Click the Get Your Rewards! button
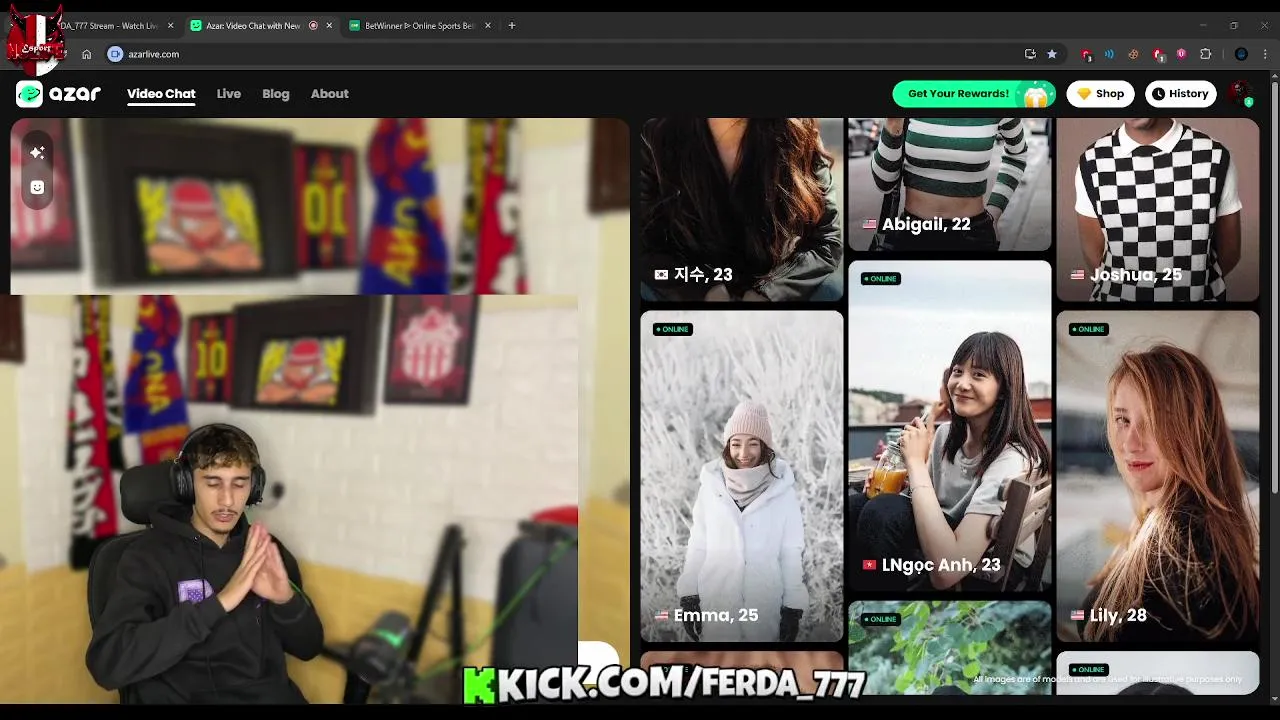The height and width of the screenshot is (720, 1280). coord(973,94)
